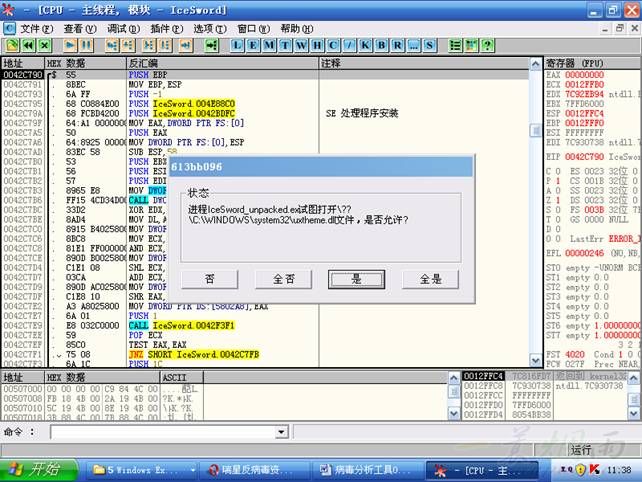Open 帮助(H) menu
Viewport: 642px width, 482px height.
click(x=297, y=29)
